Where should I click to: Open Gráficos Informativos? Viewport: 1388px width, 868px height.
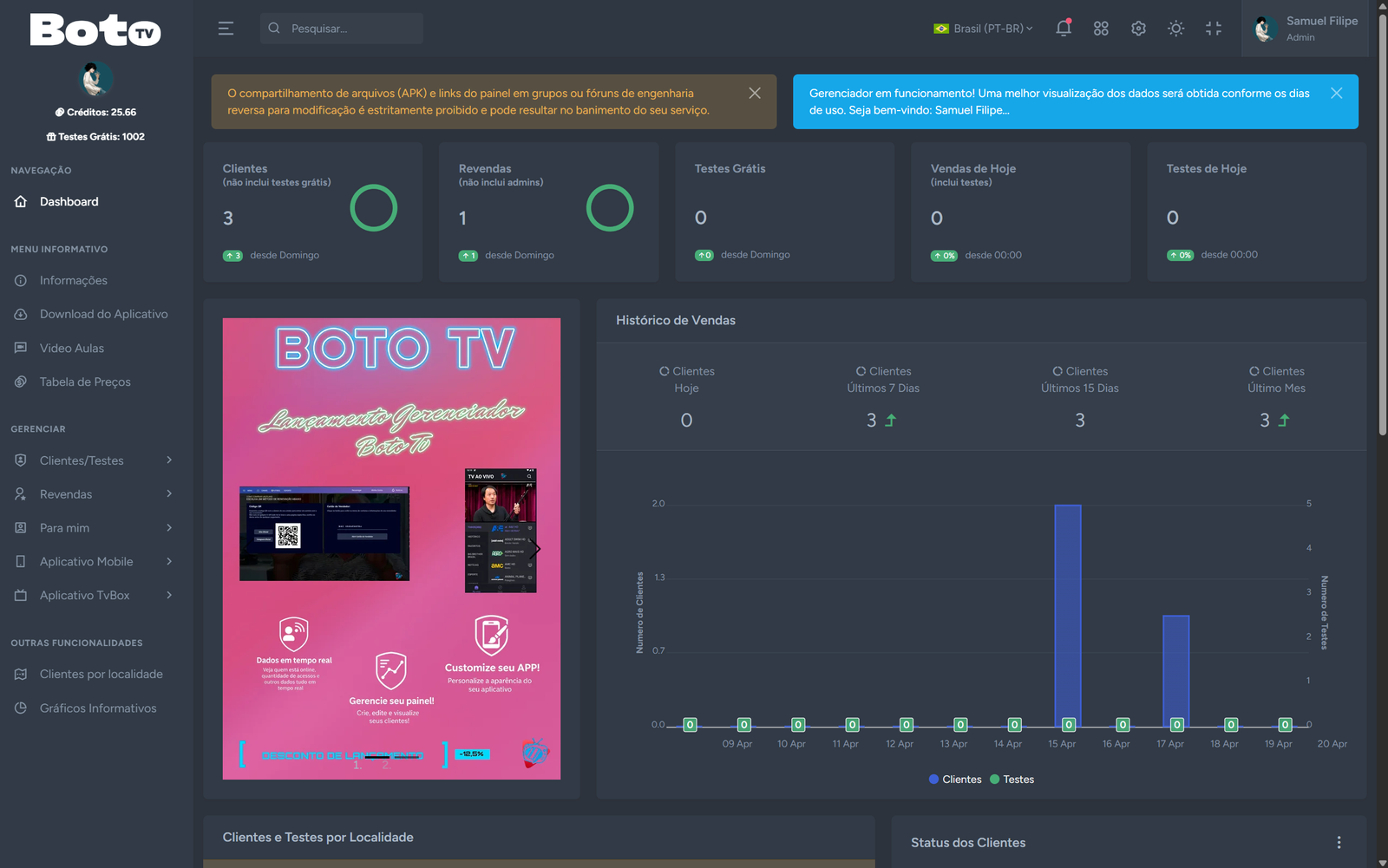96,708
